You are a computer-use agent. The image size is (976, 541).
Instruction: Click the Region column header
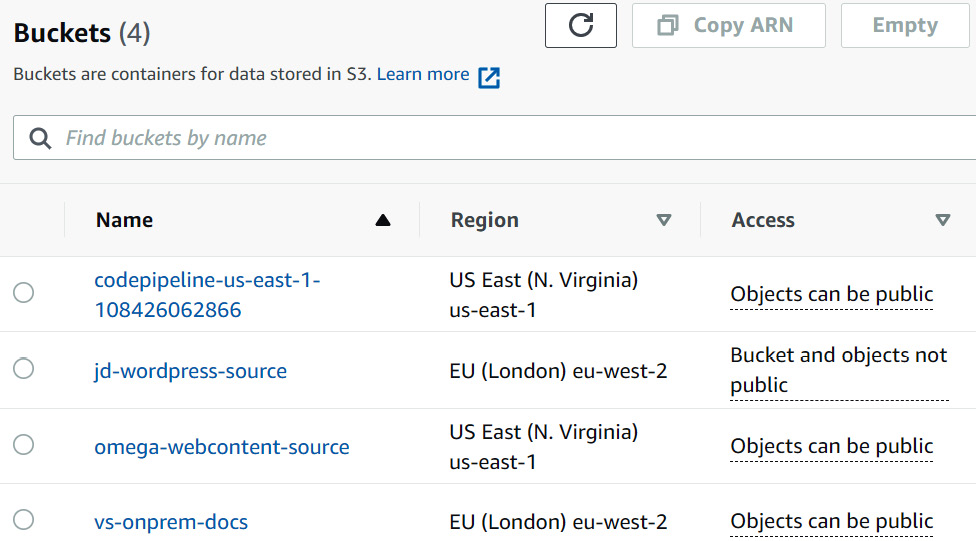click(x=485, y=220)
